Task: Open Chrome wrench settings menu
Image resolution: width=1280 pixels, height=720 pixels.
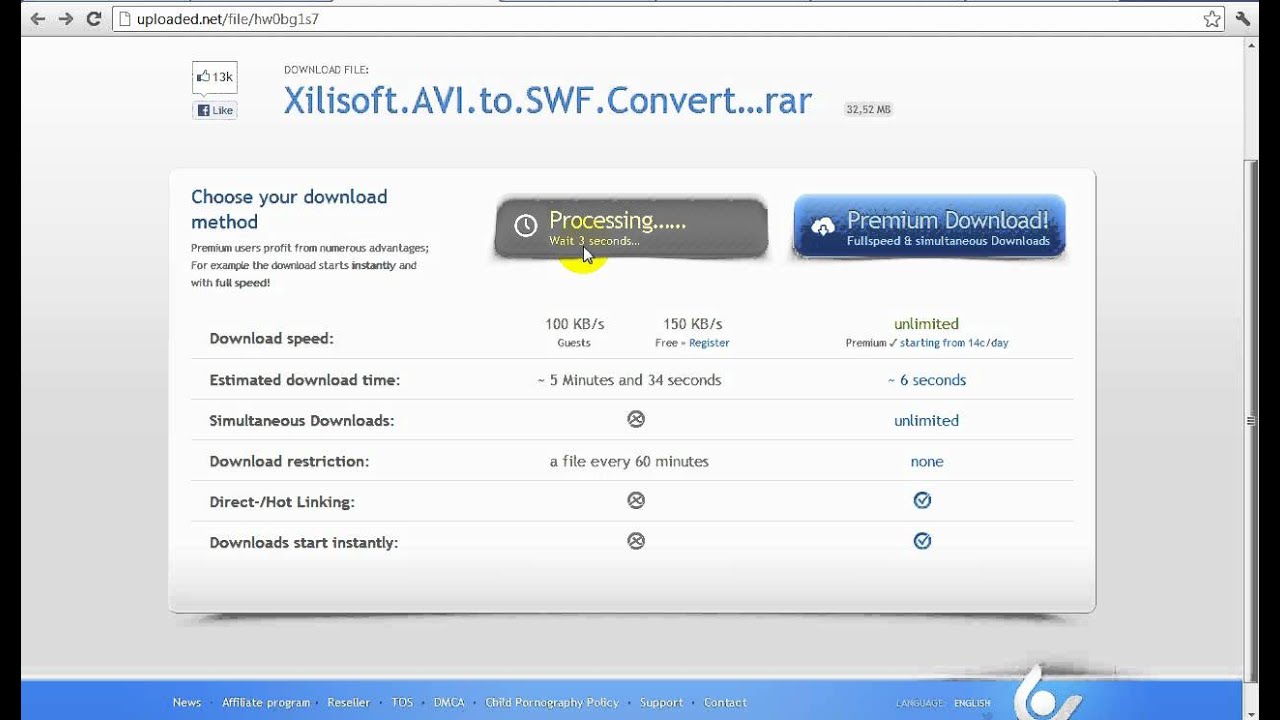Action: coord(1243,19)
